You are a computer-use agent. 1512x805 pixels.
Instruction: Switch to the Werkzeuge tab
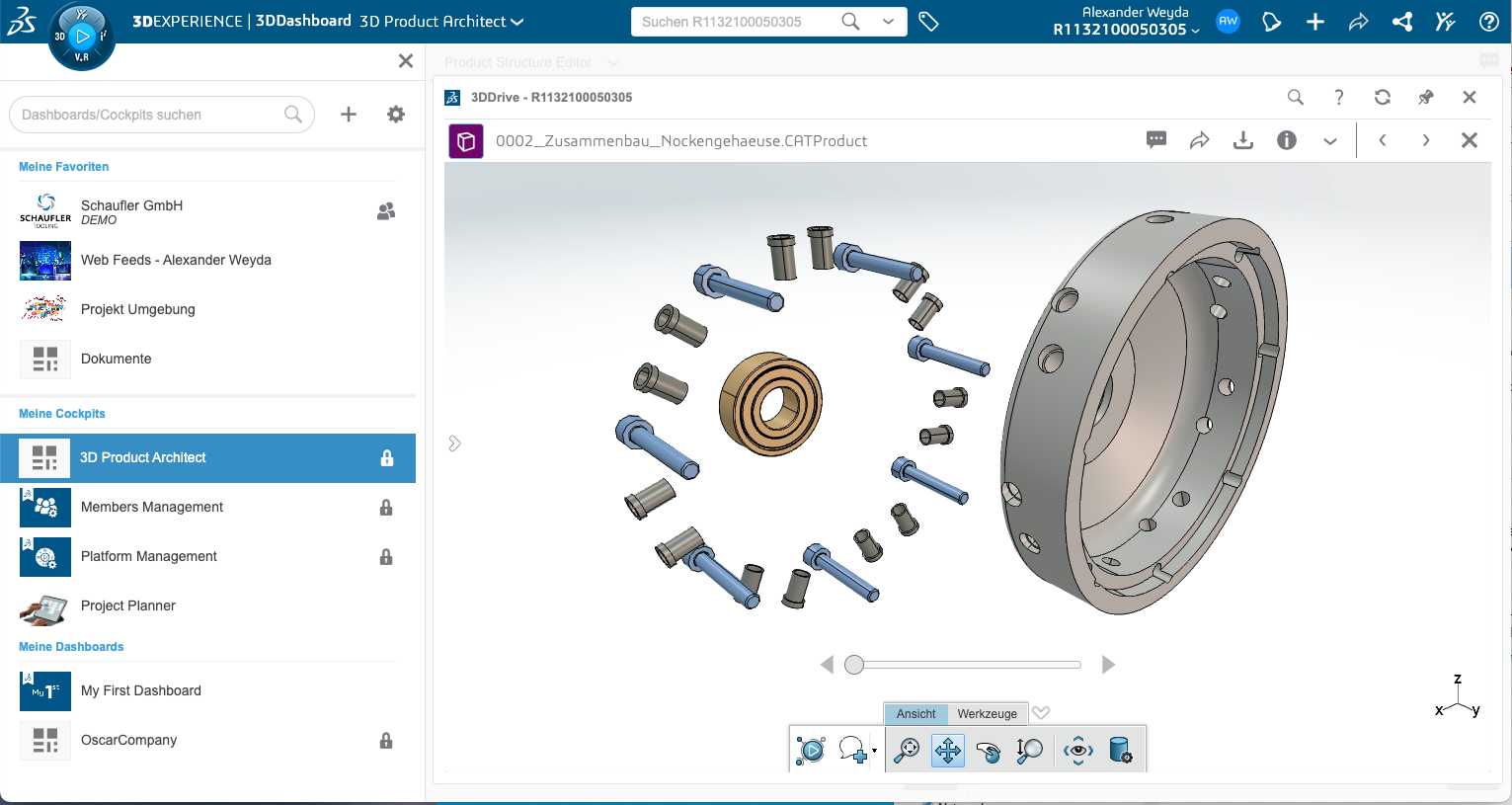[x=987, y=714]
